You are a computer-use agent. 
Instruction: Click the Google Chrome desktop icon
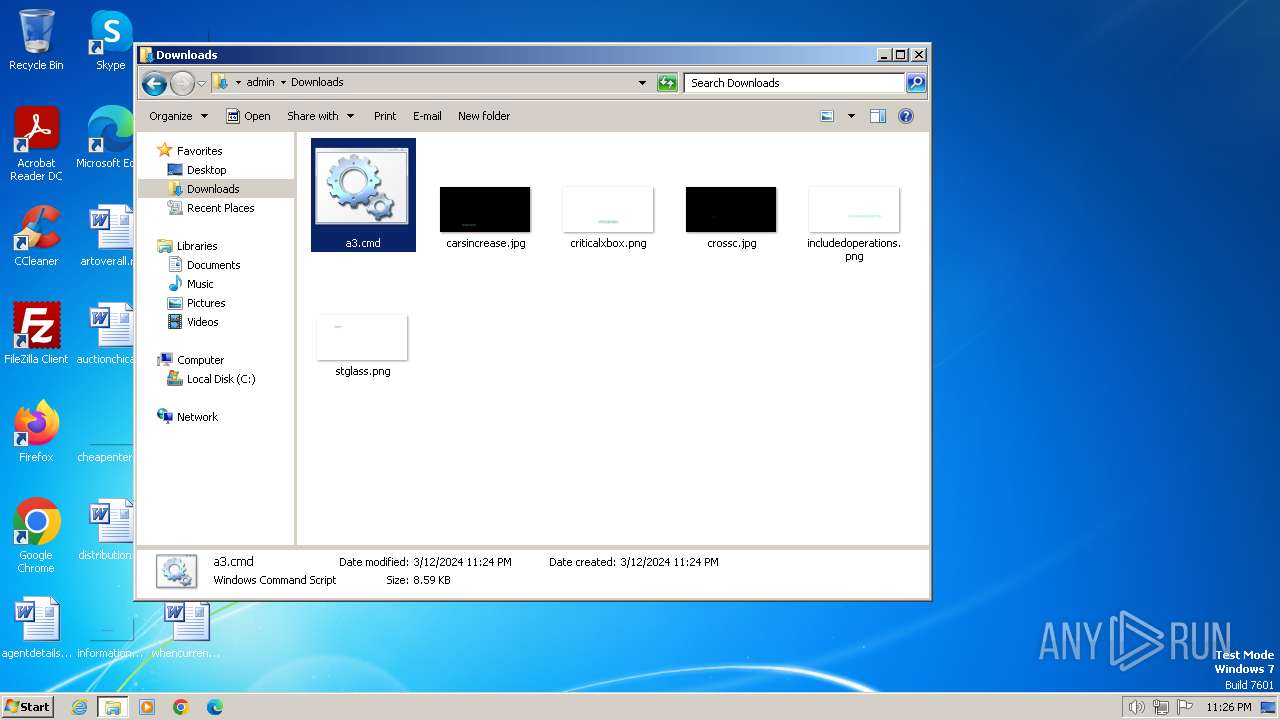pos(36,535)
